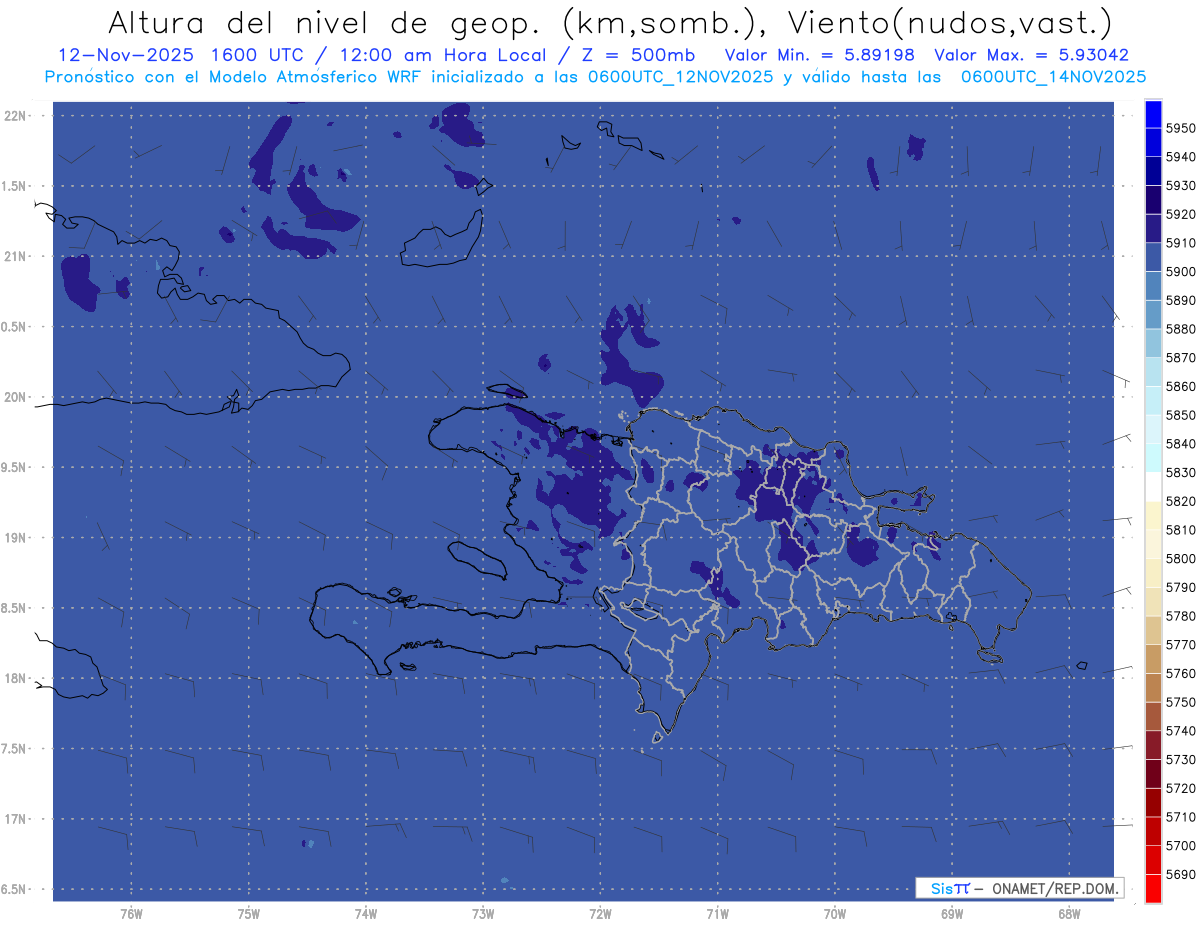Viewport: 1200px width, 927px height.
Task: Click the '5900' color scale value
Action: point(1181,271)
